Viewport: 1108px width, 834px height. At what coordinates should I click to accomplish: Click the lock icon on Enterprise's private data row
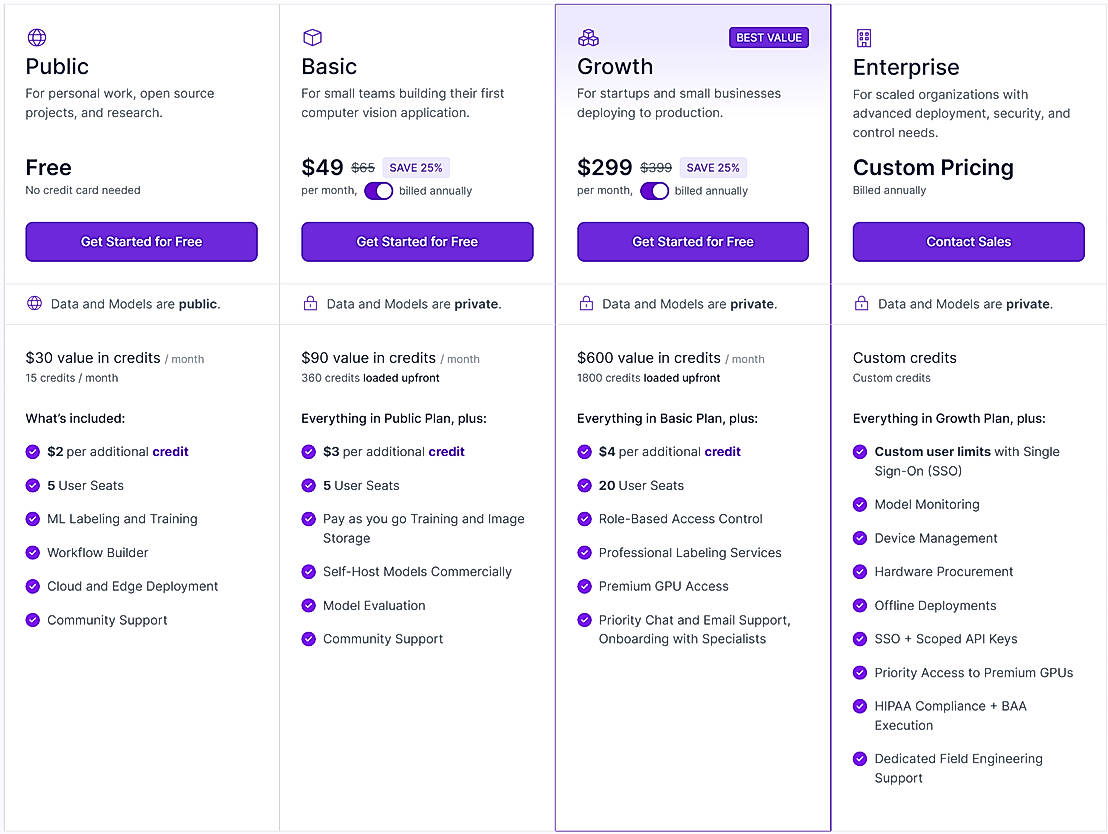[862, 304]
